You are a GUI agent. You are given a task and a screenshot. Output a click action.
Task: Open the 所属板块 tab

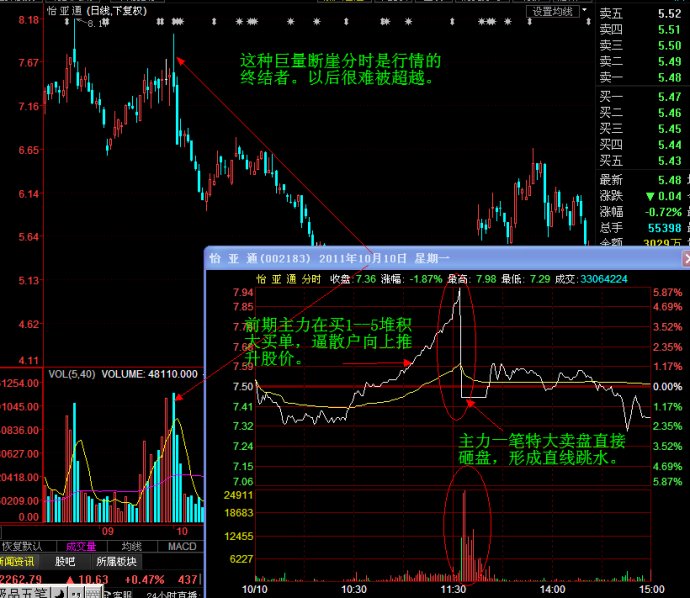(x=115, y=562)
